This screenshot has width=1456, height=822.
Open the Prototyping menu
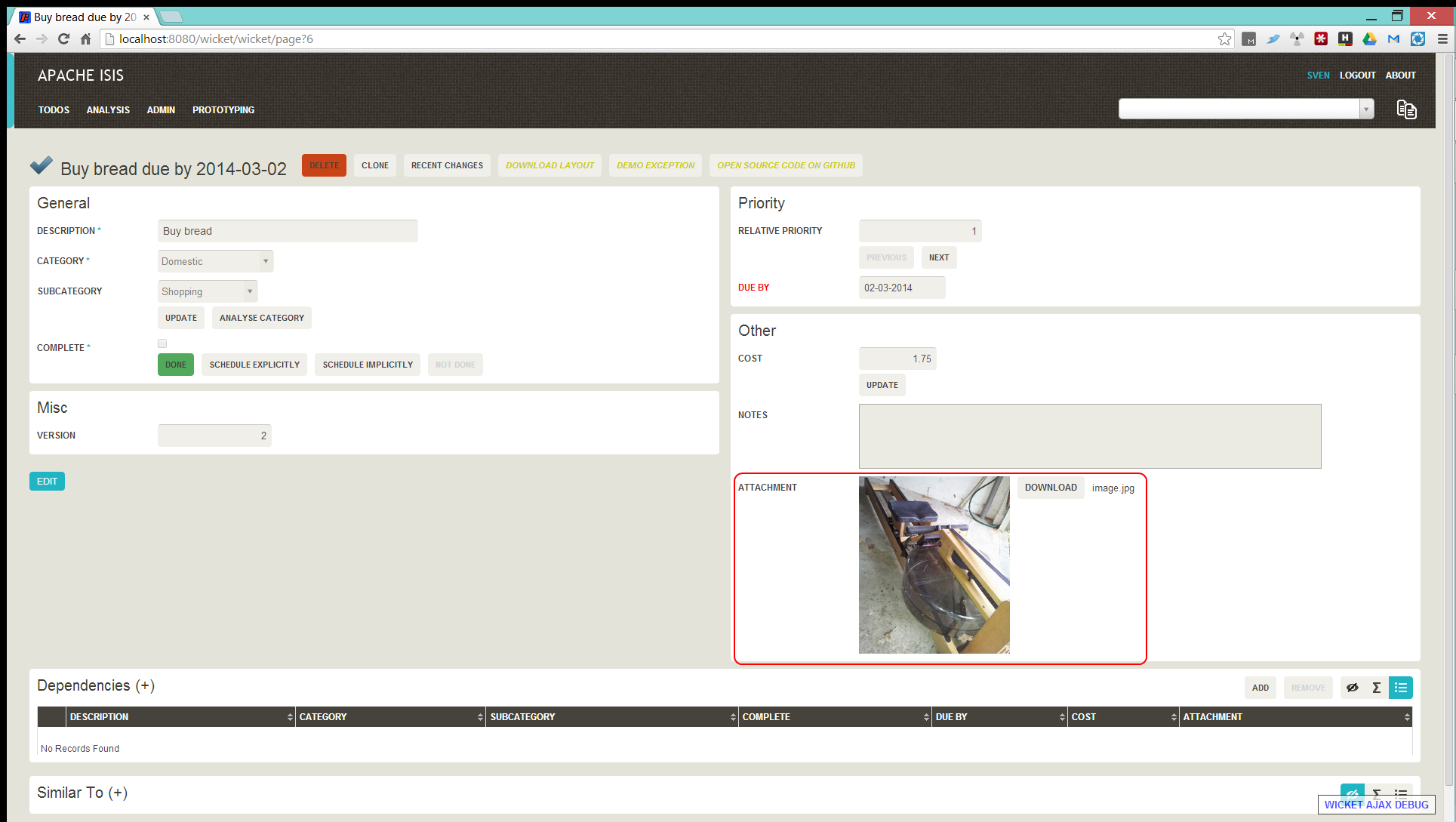tap(223, 110)
